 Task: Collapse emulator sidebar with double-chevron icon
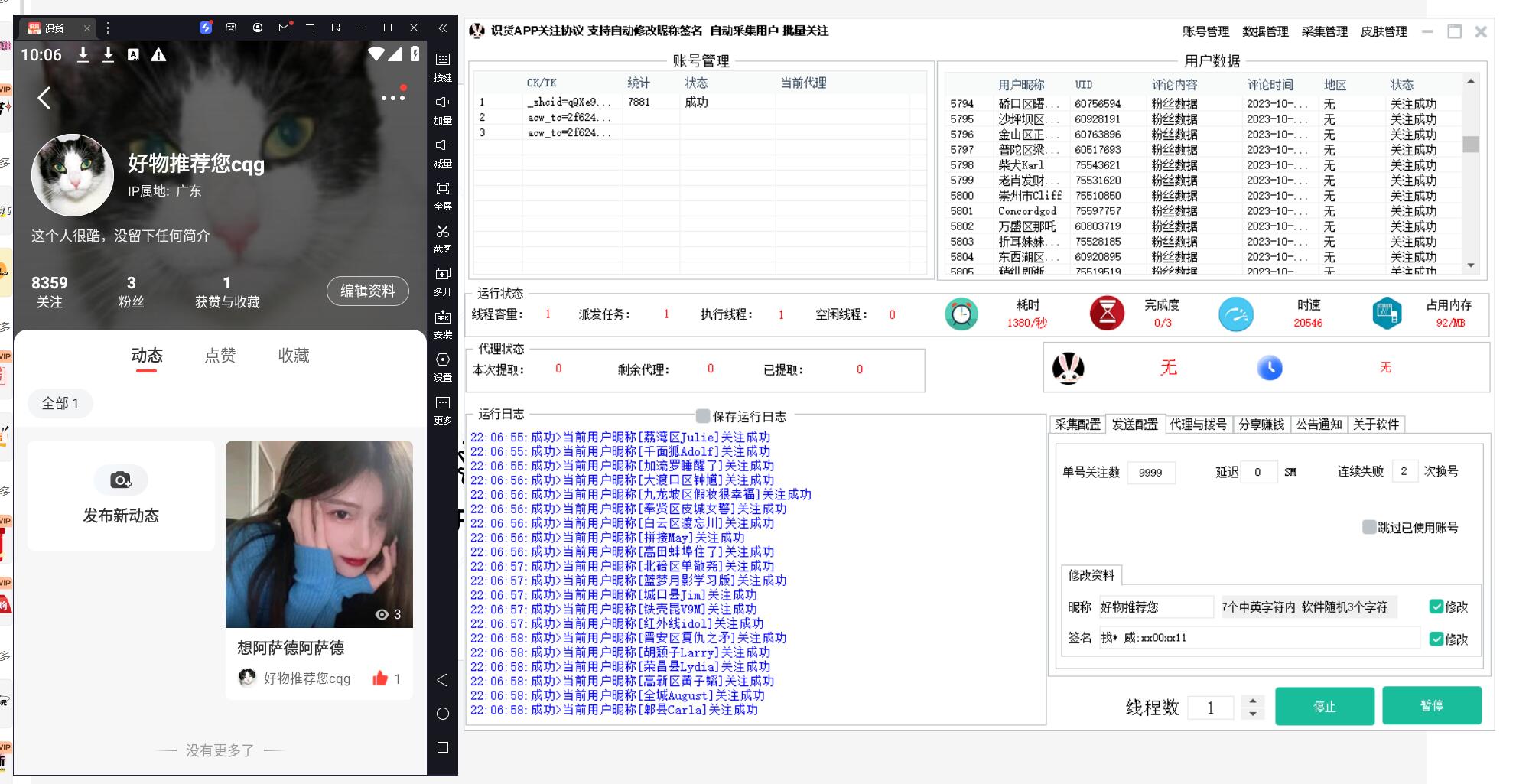(x=442, y=28)
